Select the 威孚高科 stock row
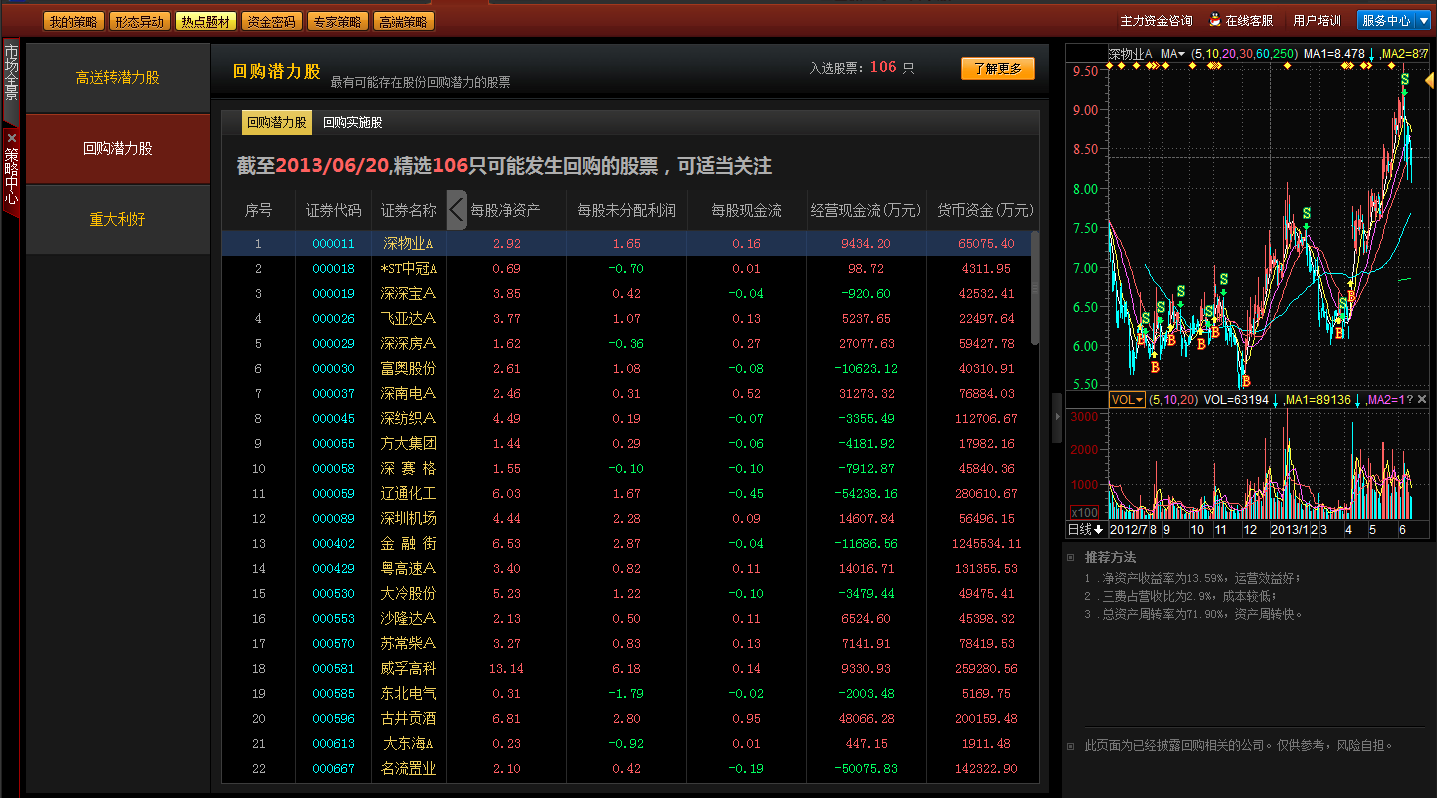1437x798 pixels. tap(625, 668)
